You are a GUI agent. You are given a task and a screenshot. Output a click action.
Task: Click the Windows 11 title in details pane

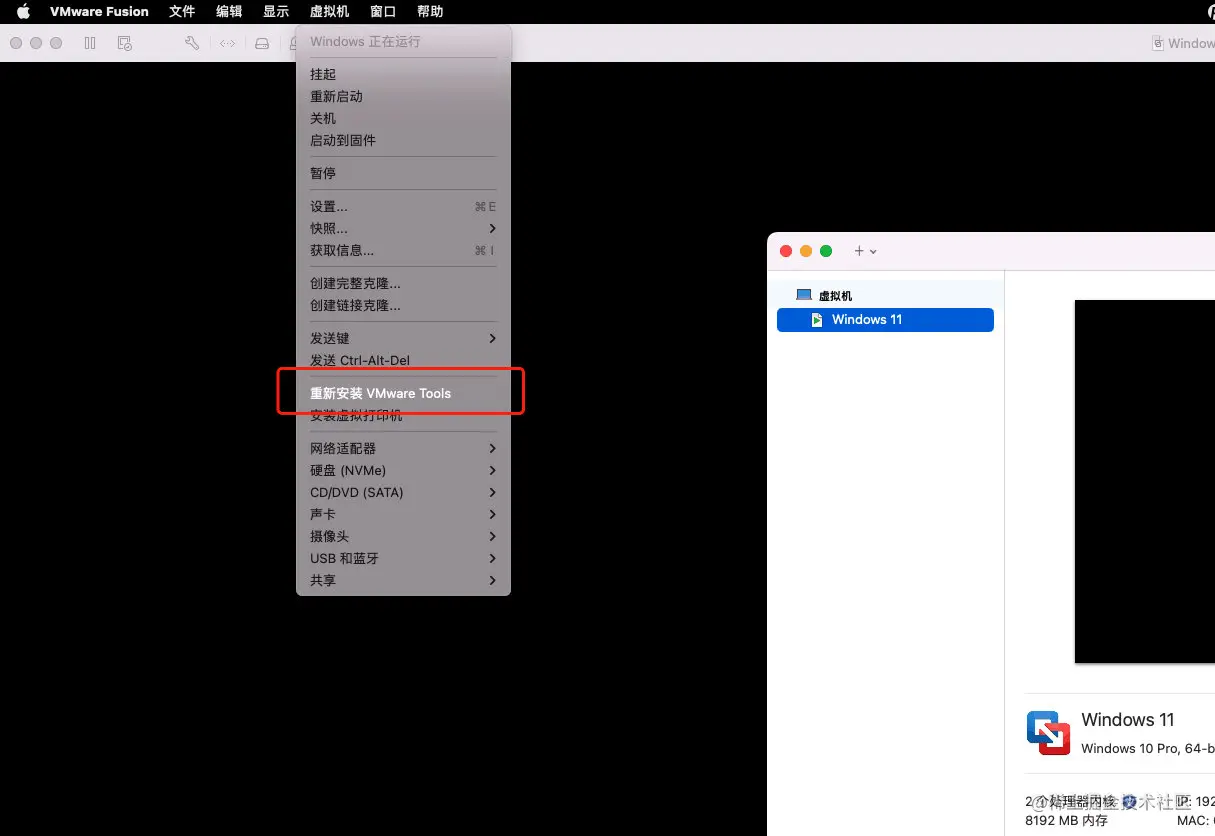1128,720
